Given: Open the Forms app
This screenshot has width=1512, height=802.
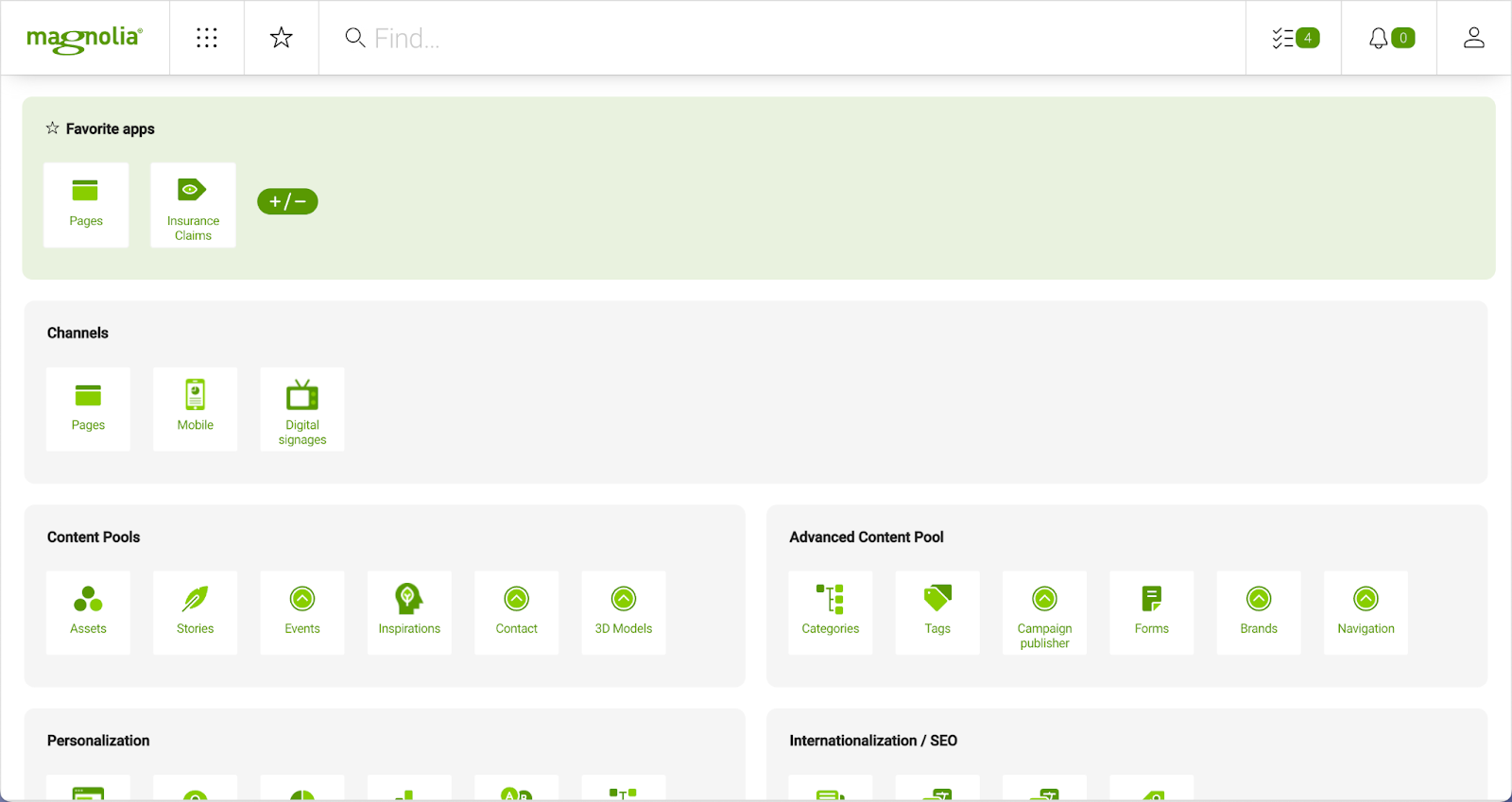Looking at the screenshot, I should click(1152, 612).
